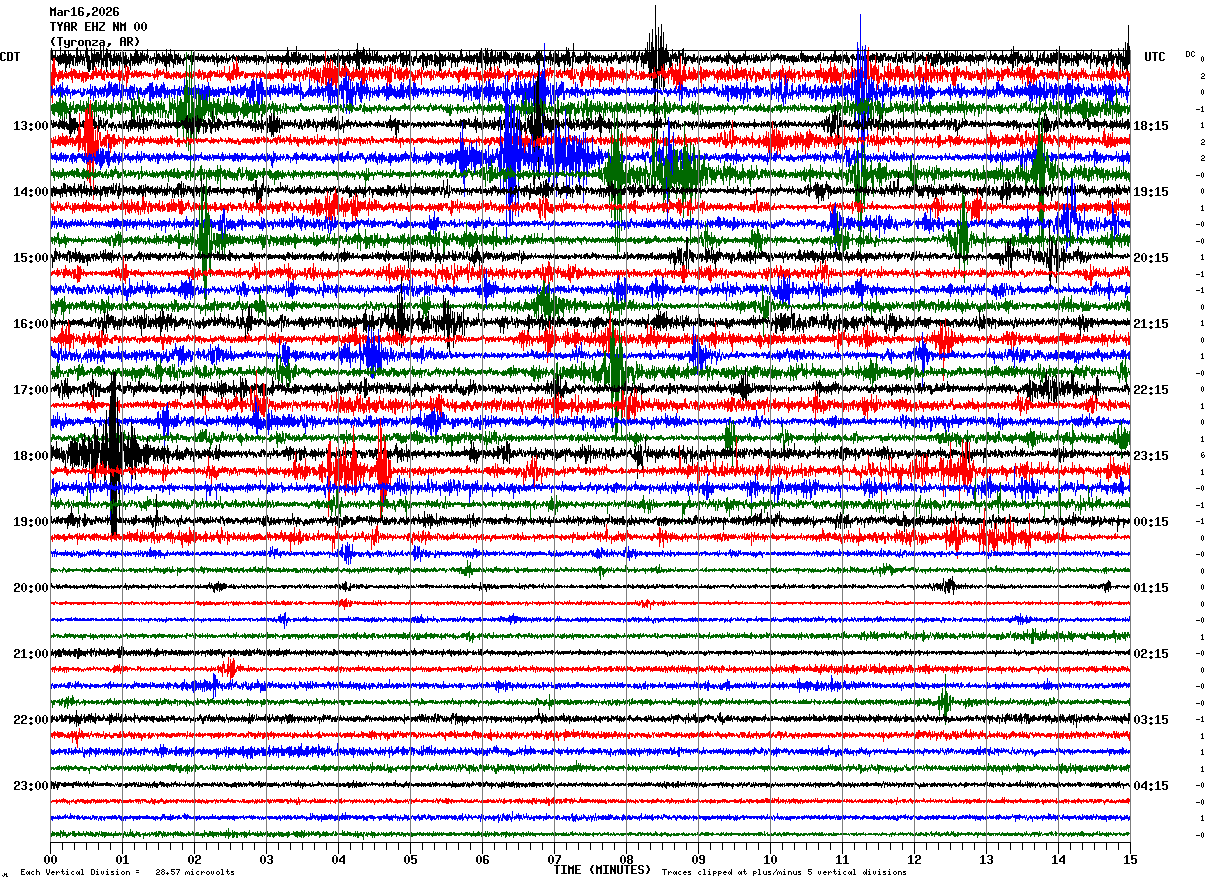Pick minute 02 on the time axis
This screenshot has width=1210, height=886.
(x=194, y=859)
